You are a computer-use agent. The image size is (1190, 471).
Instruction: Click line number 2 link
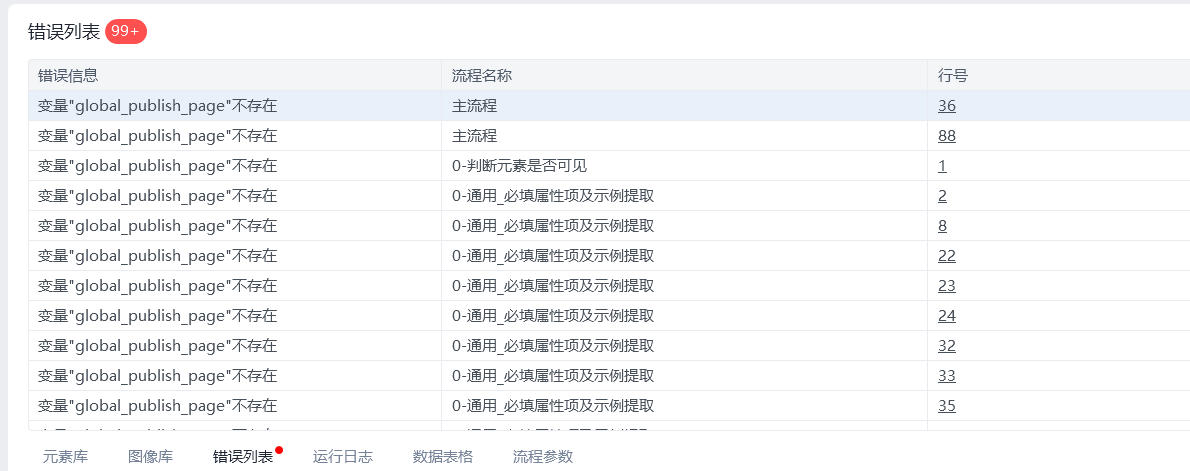(942, 196)
